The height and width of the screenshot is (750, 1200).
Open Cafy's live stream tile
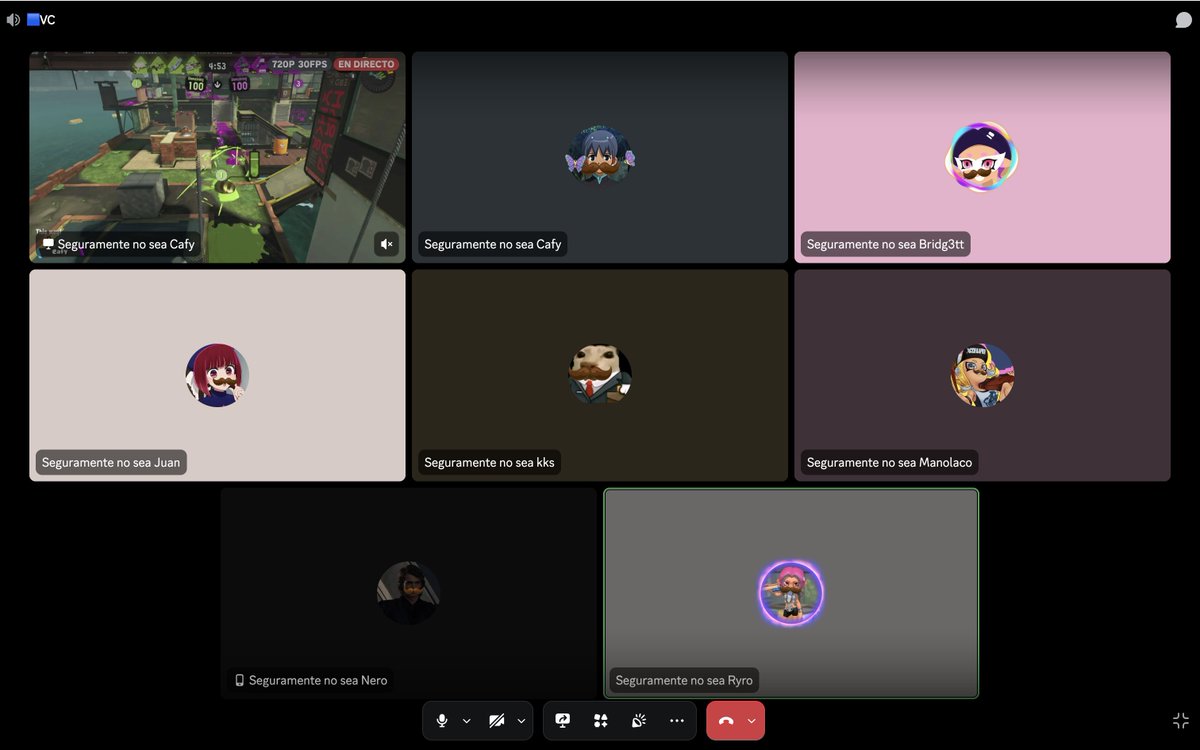(x=217, y=157)
